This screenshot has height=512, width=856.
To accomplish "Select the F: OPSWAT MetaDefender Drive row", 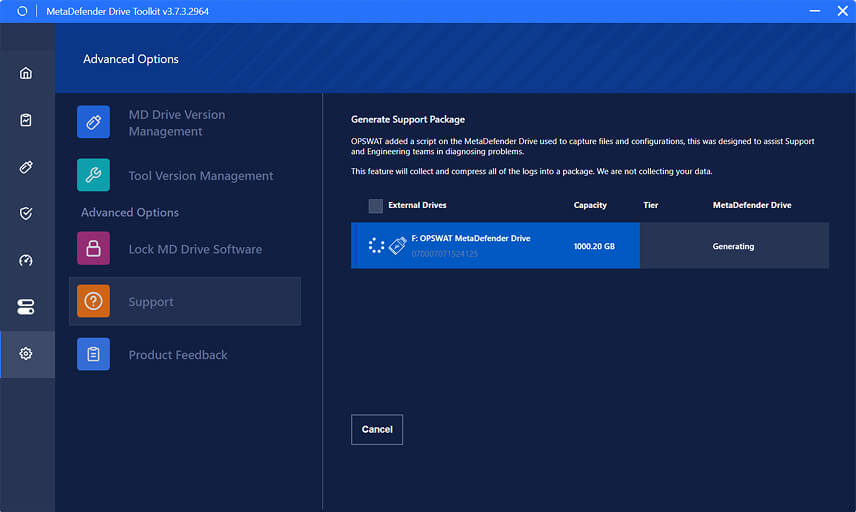I will [x=495, y=245].
